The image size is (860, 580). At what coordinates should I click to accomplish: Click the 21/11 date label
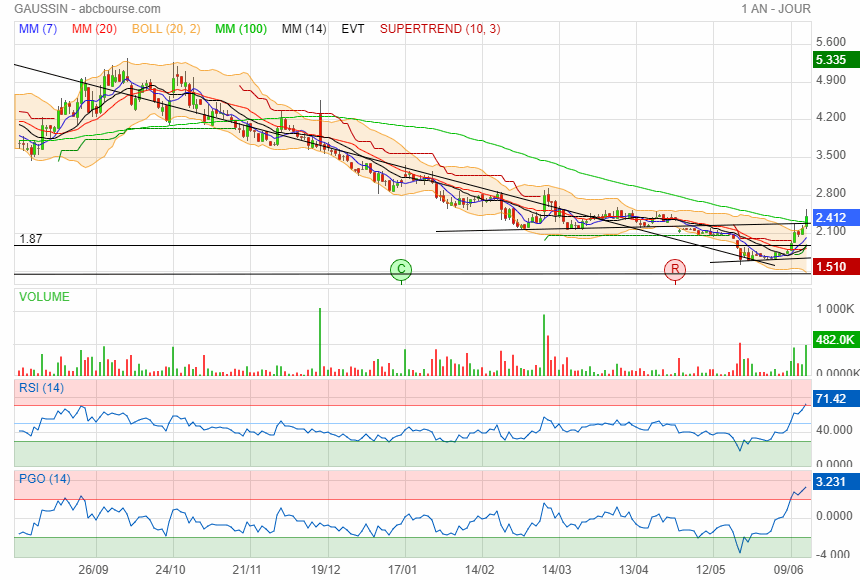pyautogui.click(x=247, y=570)
